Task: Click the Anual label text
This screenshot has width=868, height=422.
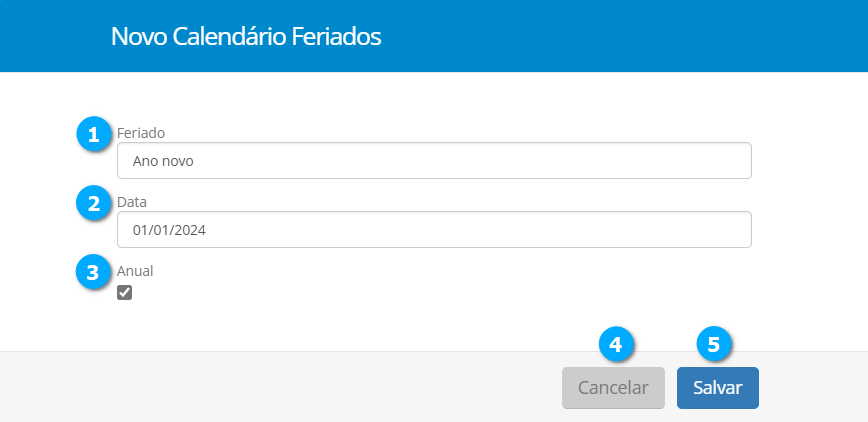Action: 135,270
